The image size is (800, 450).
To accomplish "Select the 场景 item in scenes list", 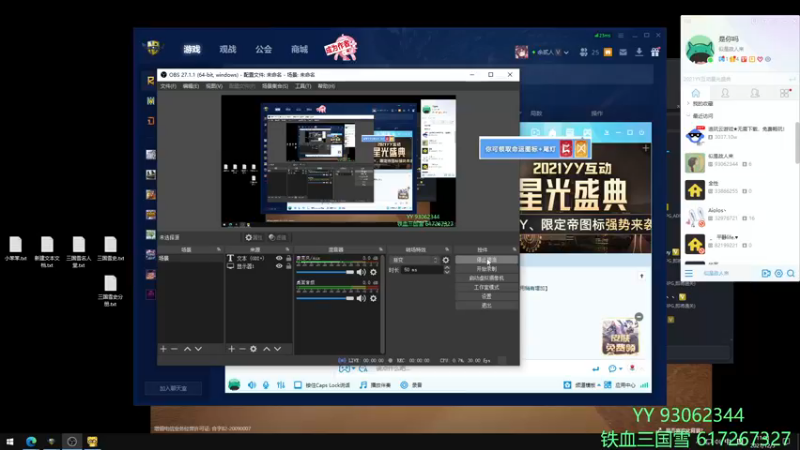I will pos(190,258).
